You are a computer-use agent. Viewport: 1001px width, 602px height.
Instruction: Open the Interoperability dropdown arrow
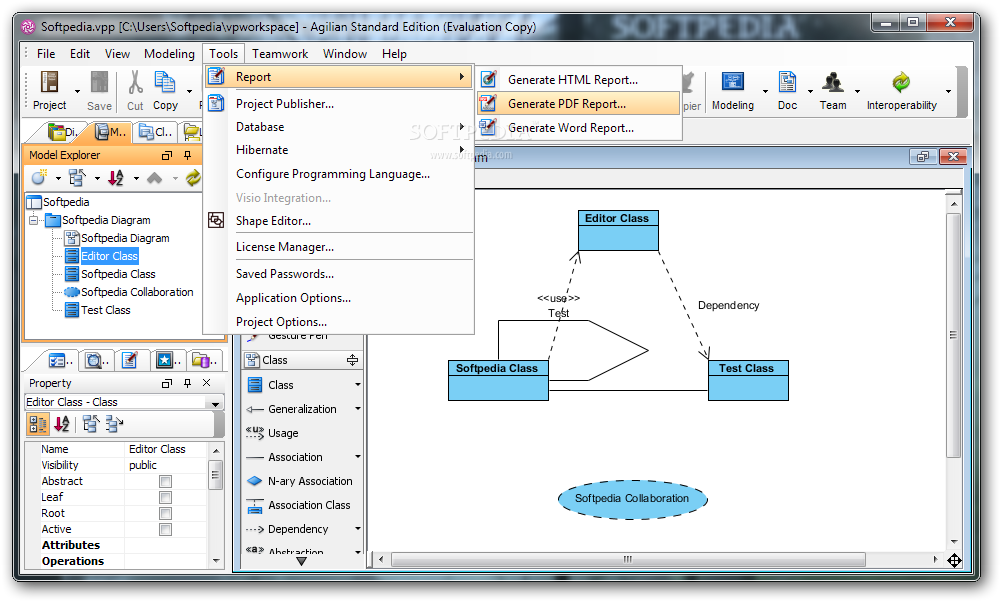(x=948, y=91)
